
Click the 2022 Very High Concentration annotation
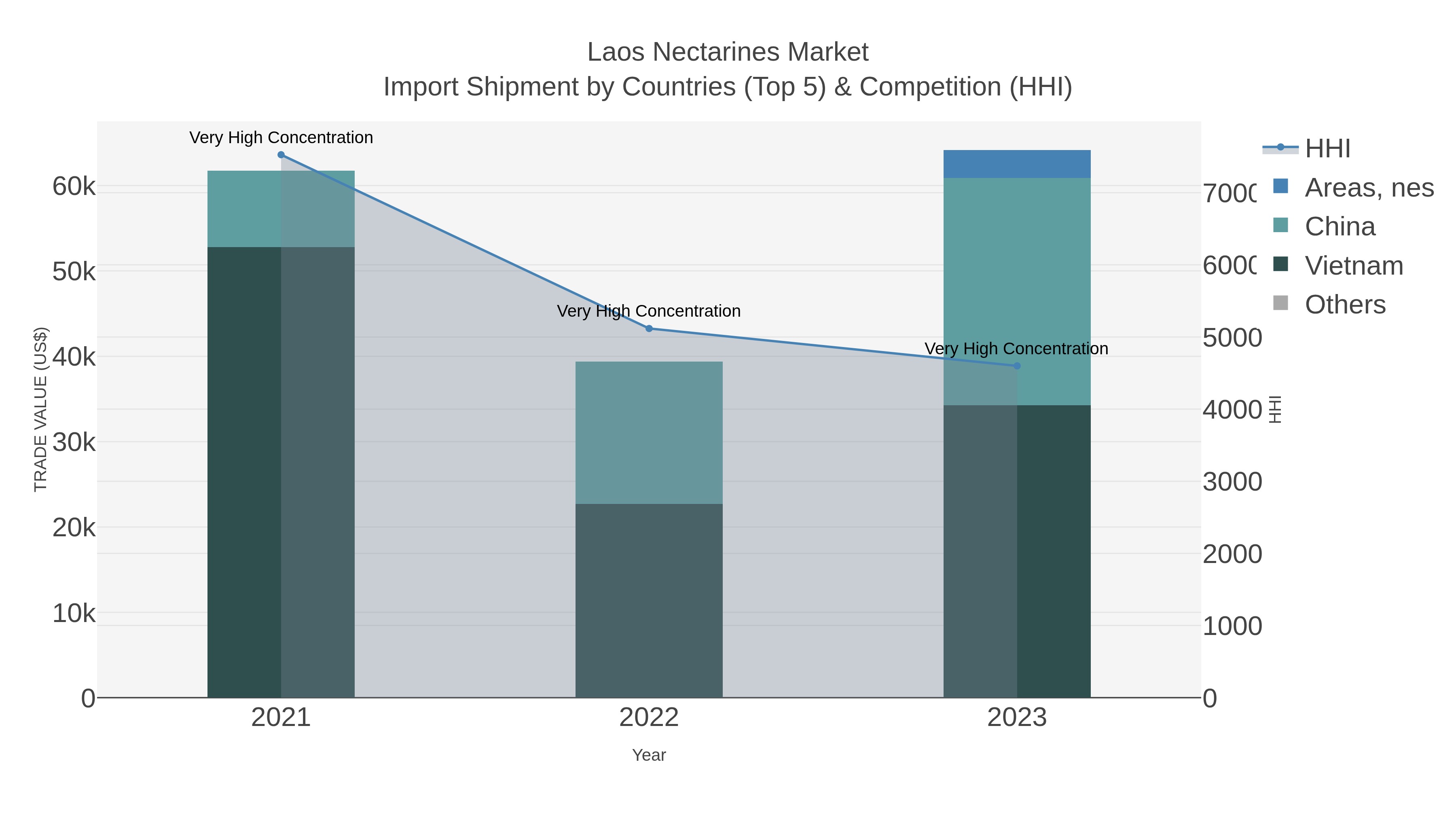649,311
